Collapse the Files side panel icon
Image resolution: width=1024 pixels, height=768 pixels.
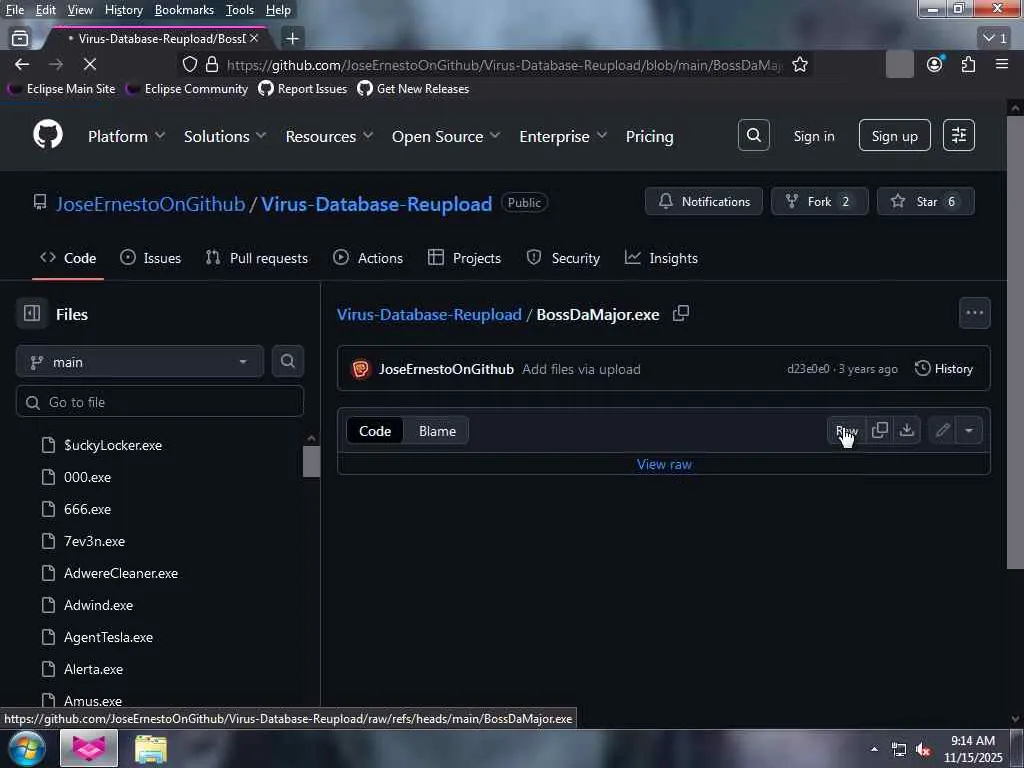coord(32,313)
